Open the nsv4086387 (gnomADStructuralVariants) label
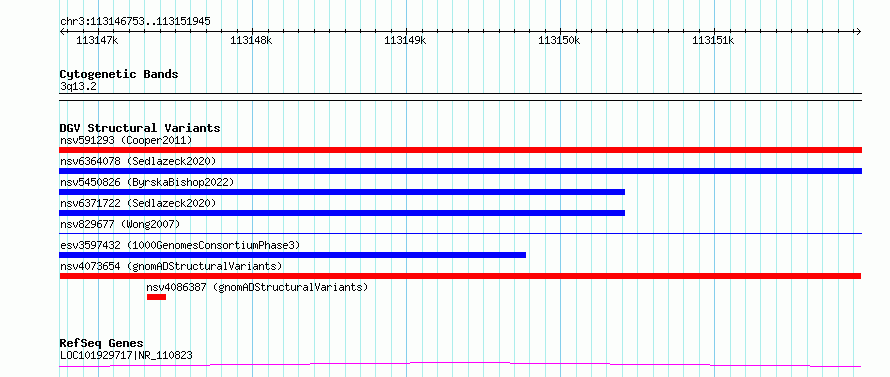Viewport: 890px width, 377px height. [257, 287]
